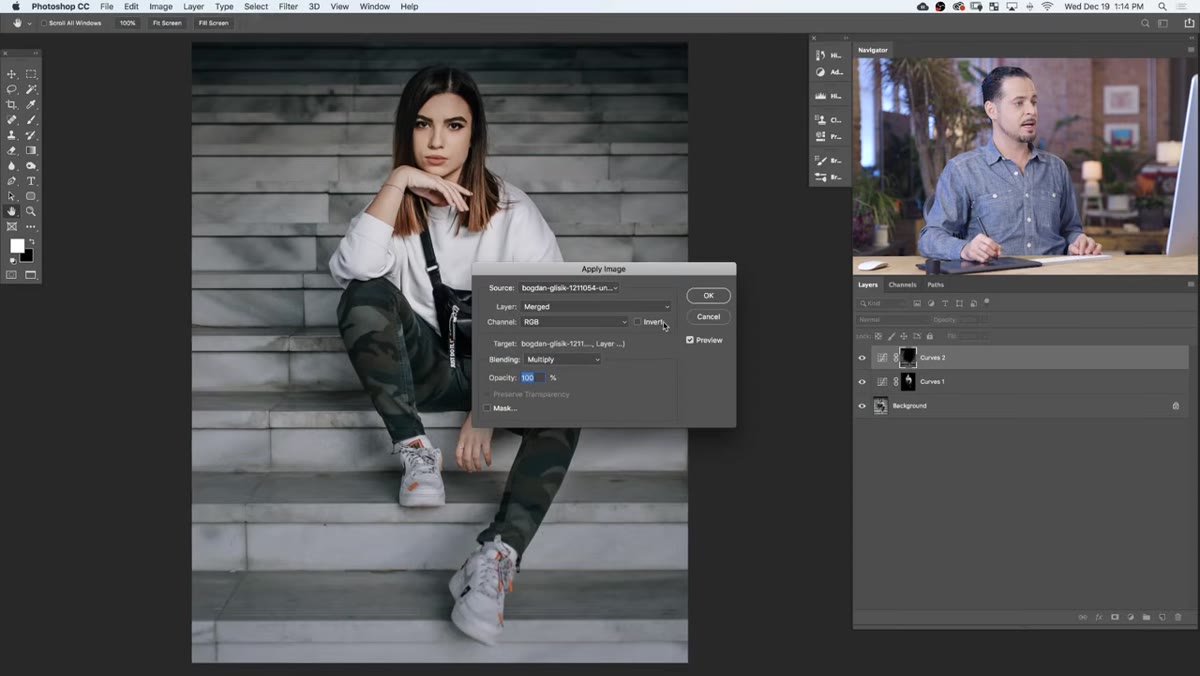
Task: Click Cancel in Apply Image dialog
Action: (708, 316)
